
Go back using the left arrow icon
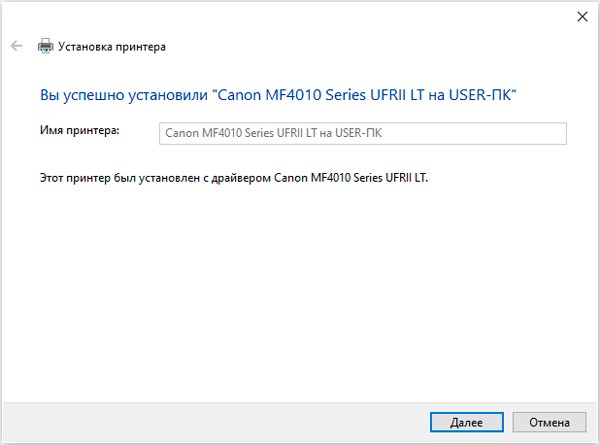point(16,46)
